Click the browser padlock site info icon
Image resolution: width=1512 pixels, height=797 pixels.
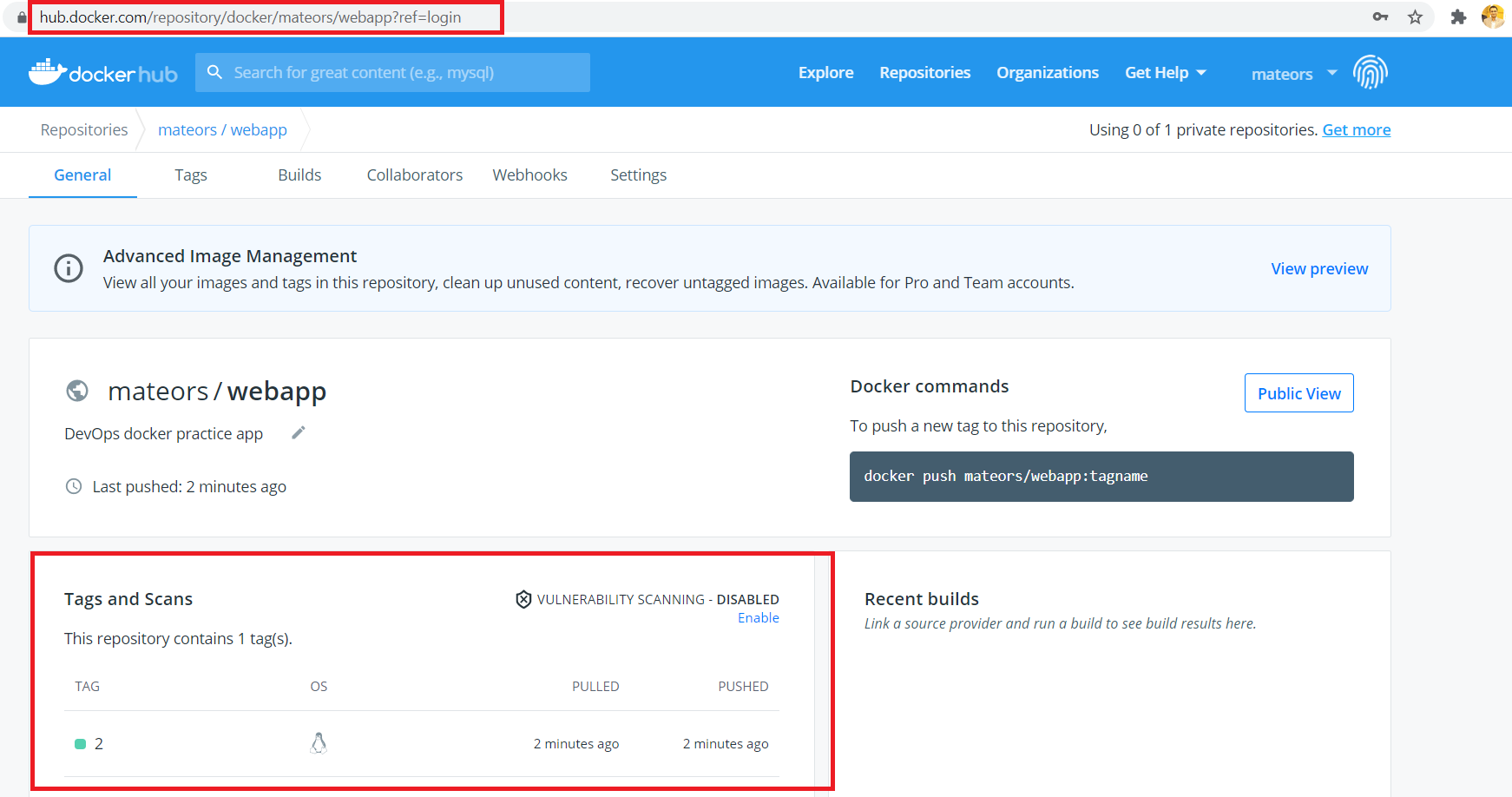tap(22, 17)
